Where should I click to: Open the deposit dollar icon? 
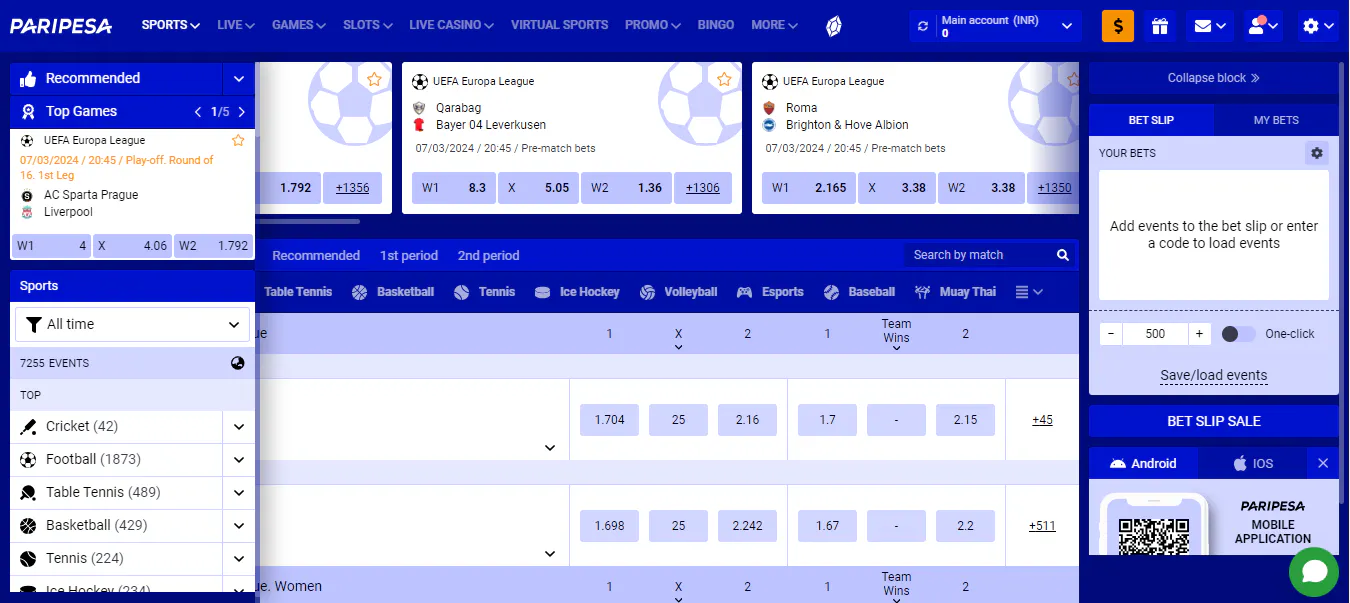click(x=1117, y=26)
